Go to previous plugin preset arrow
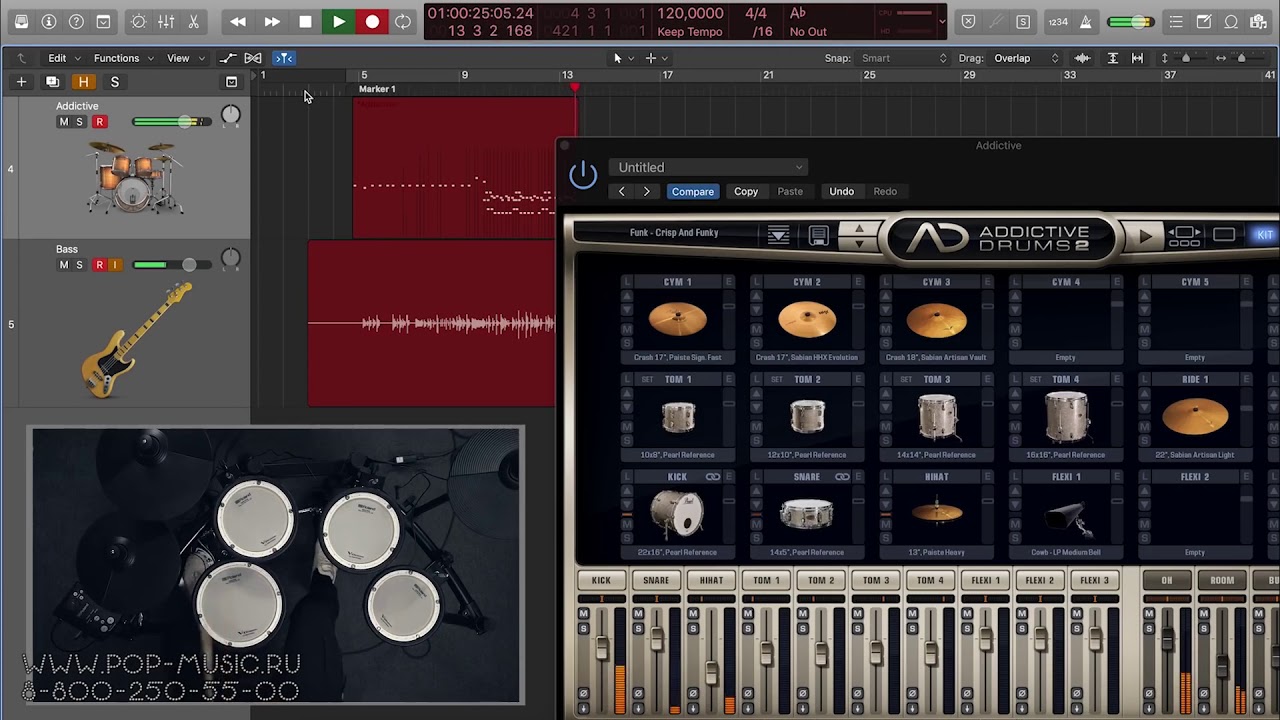 click(622, 191)
